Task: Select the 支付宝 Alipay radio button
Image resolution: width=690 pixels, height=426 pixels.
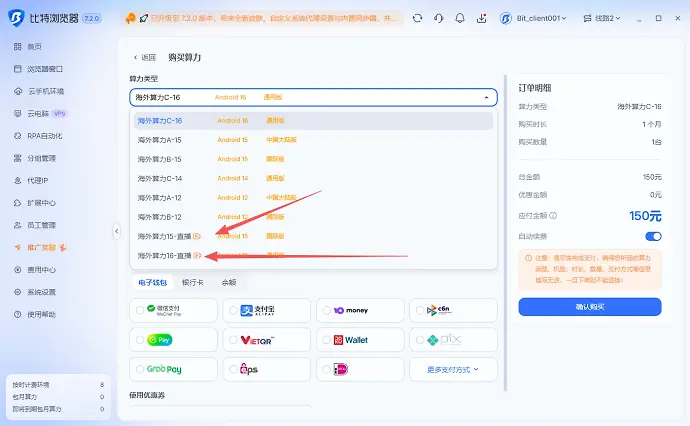Action: point(233,310)
